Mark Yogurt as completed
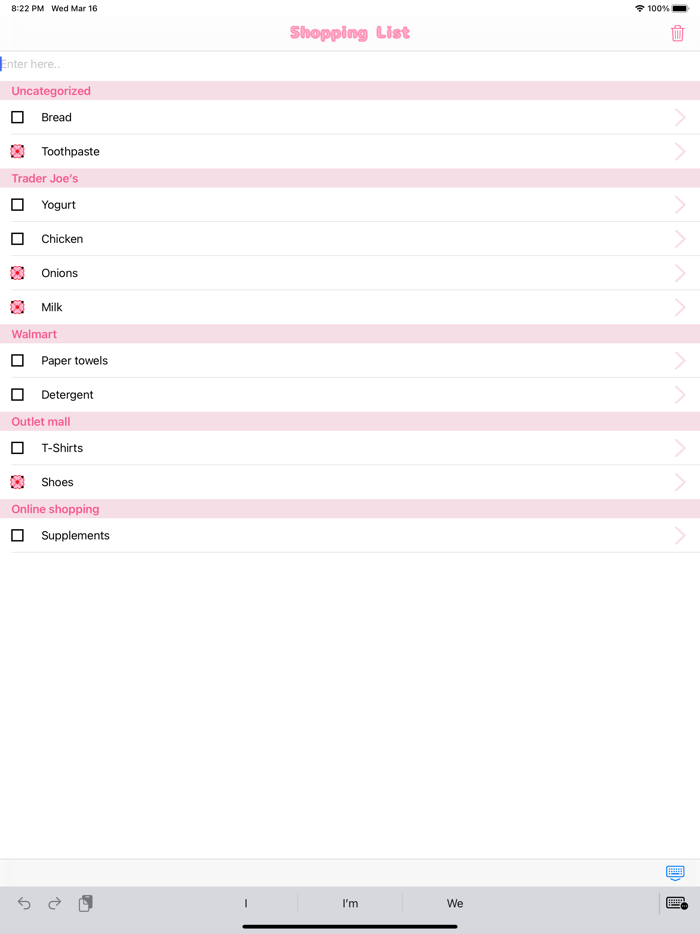 point(17,204)
